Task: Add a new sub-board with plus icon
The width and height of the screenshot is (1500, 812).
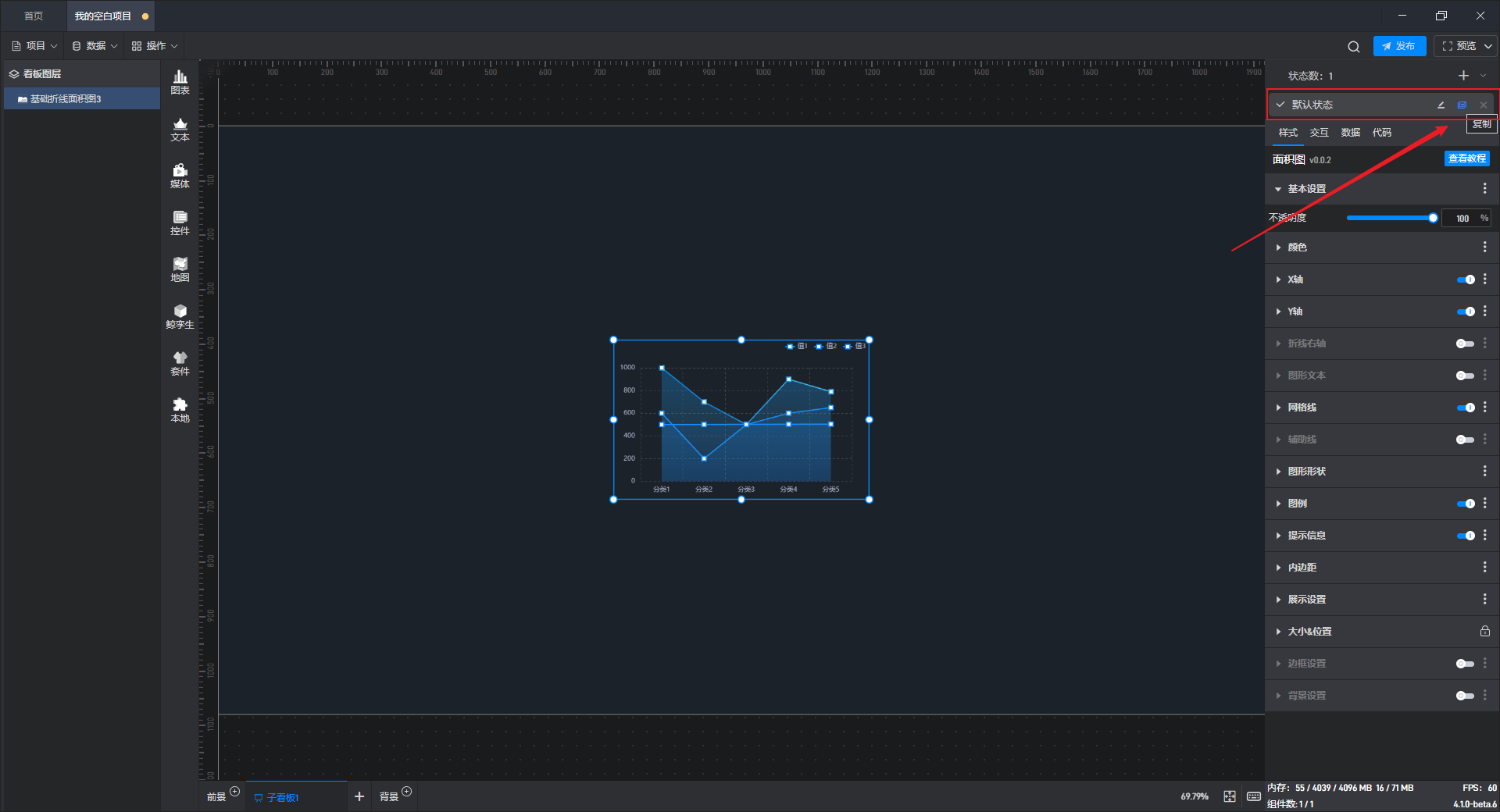Action: pos(359,796)
